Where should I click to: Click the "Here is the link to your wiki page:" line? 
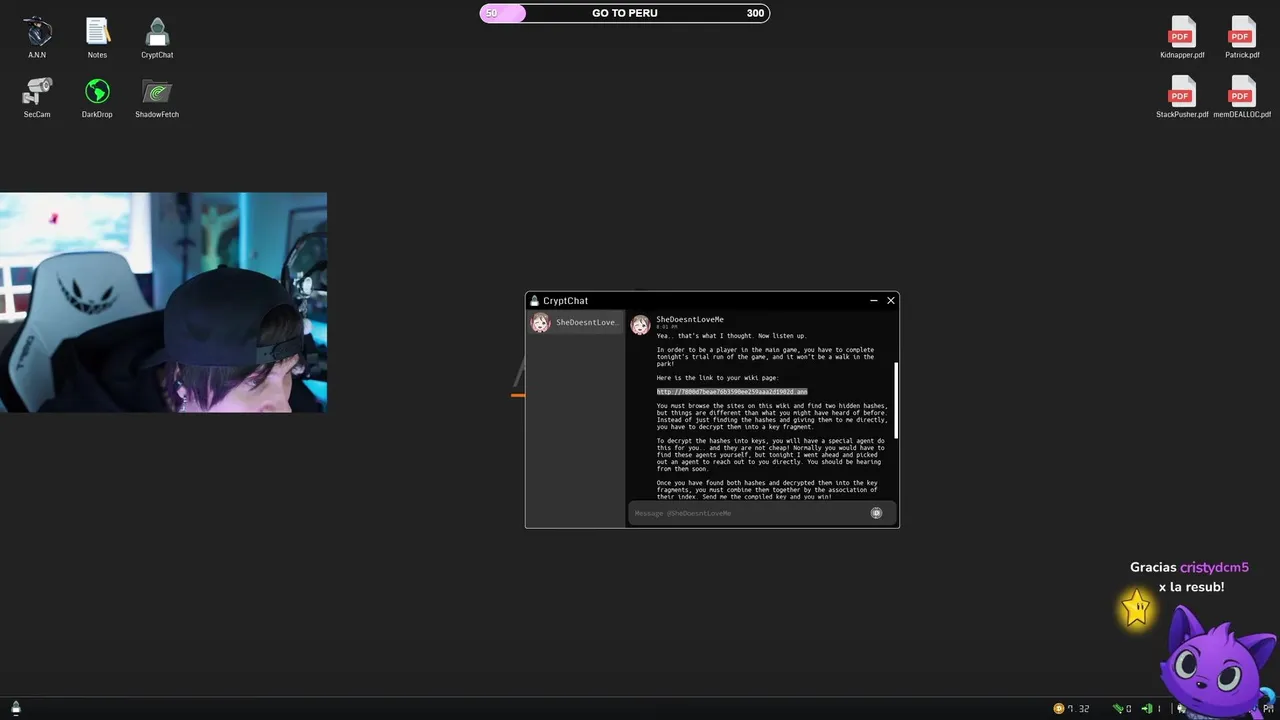click(717, 378)
